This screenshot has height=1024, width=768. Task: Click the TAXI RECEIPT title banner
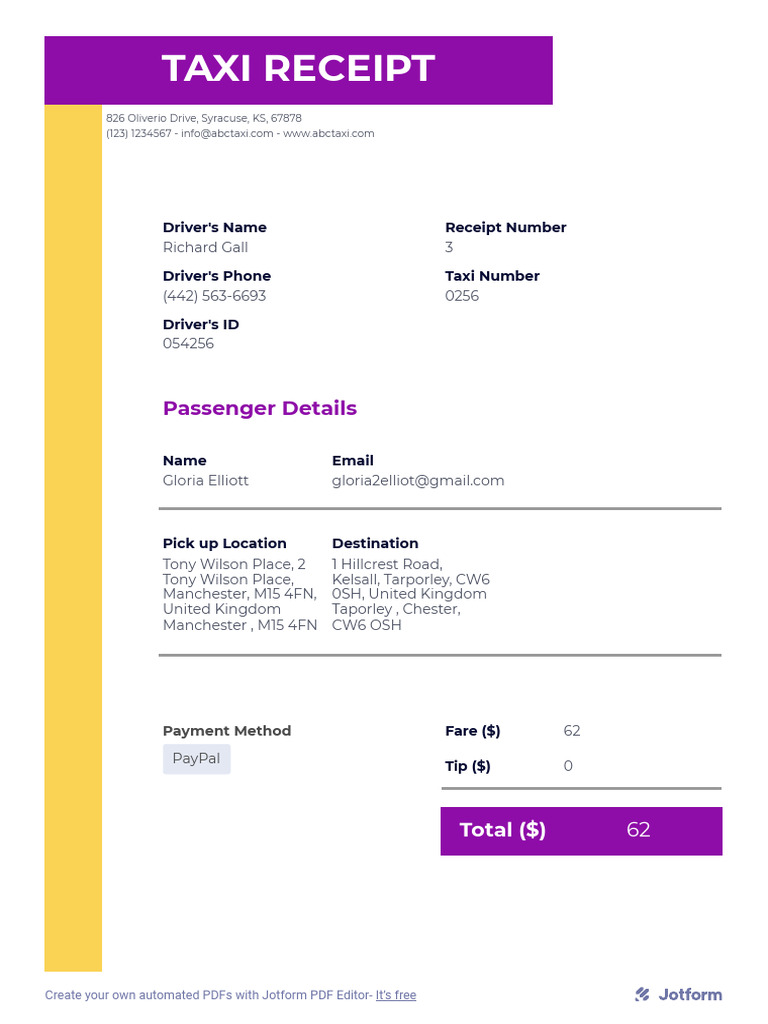click(298, 69)
